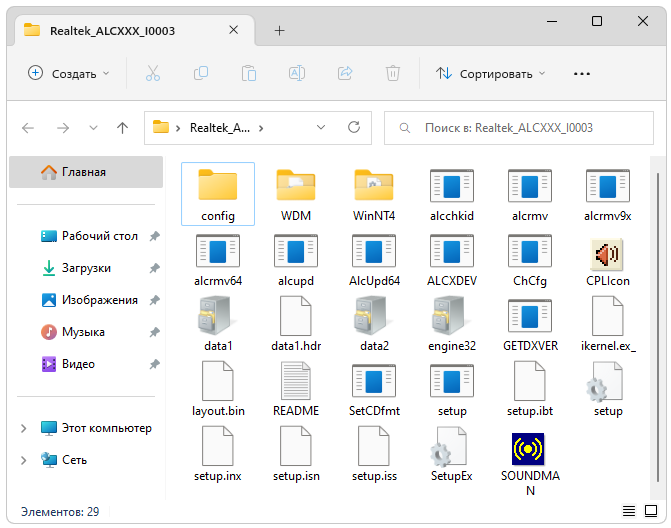Viewport: 671px width, 528px height.
Task: Select the data1 cabinet file
Action: click(218, 324)
